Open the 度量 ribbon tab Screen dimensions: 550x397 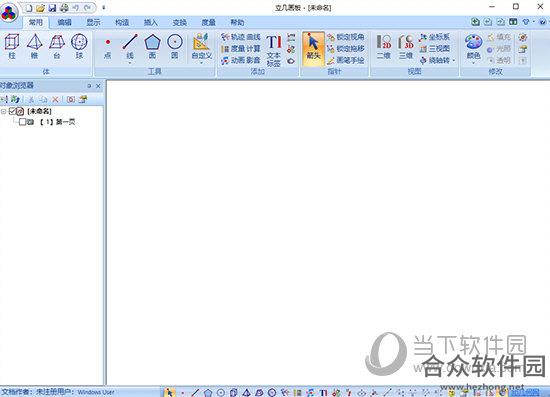click(208, 22)
